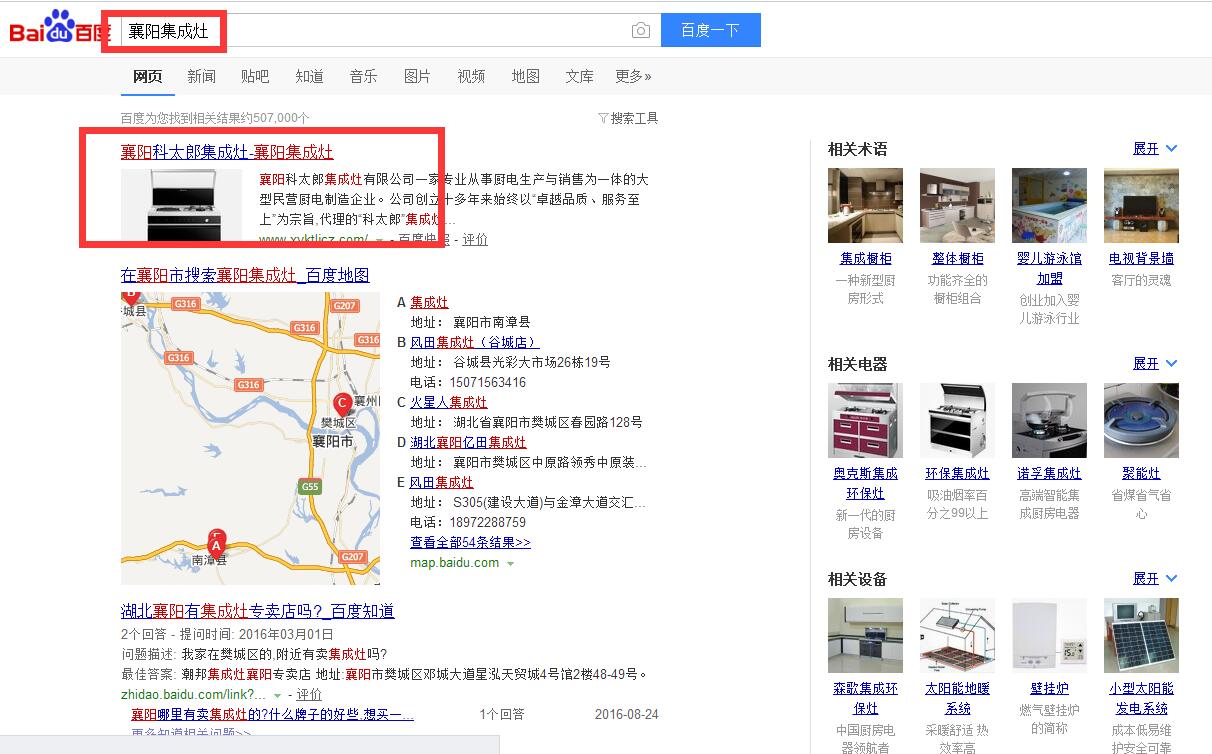Click the 森歌集成环保灶 thumbnail image
Screen dimensions: 1212x754
866,636
